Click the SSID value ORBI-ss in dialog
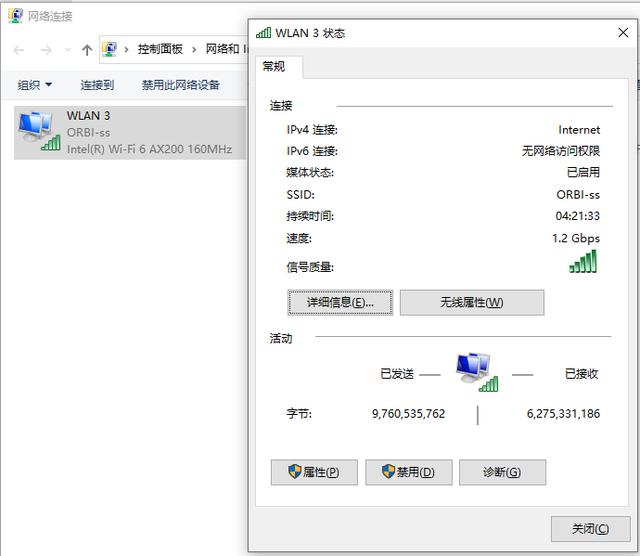The width and height of the screenshot is (640, 556). [578, 195]
